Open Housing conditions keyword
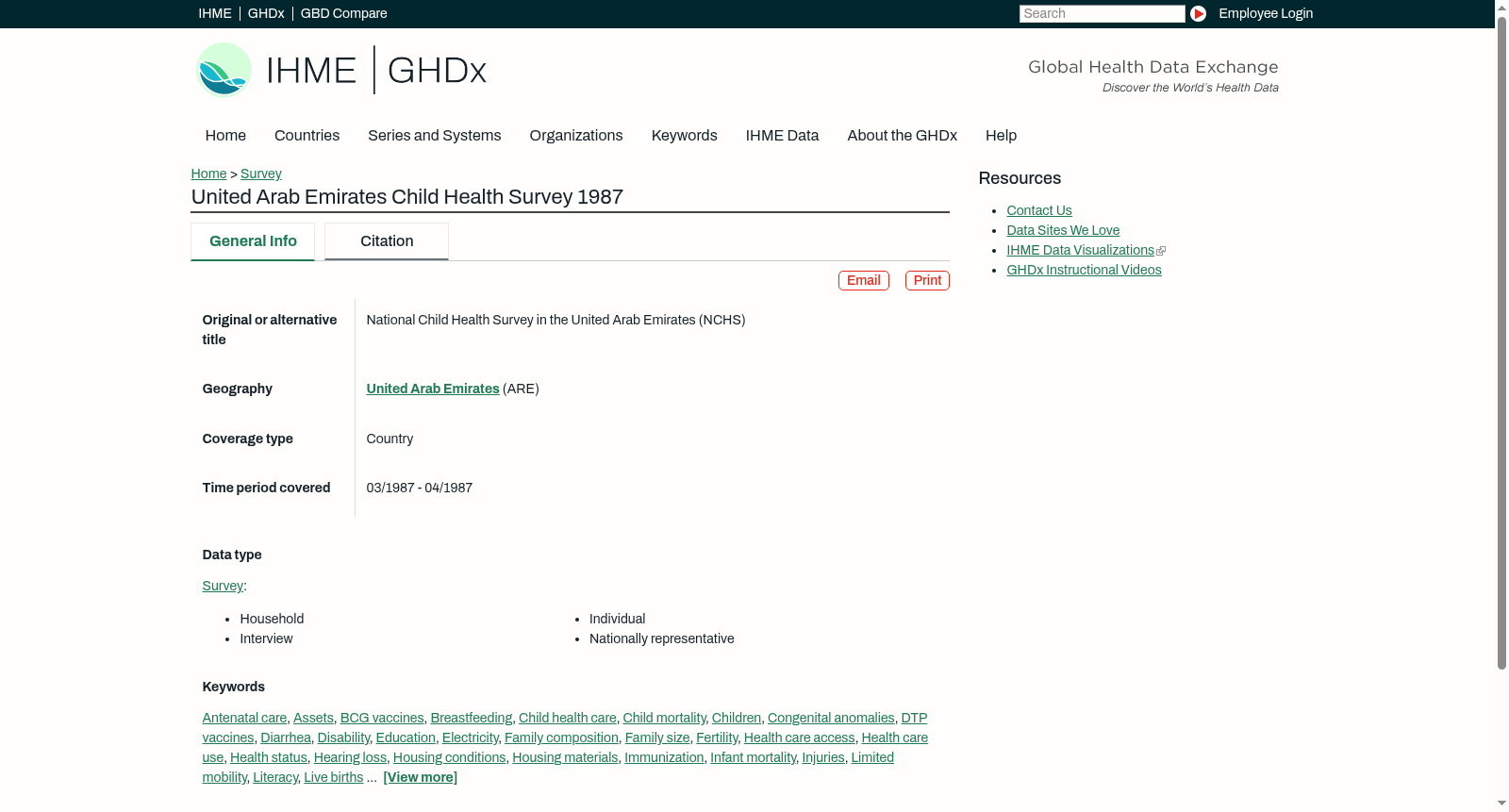The width and height of the screenshot is (1509, 812). tap(449, 757)
